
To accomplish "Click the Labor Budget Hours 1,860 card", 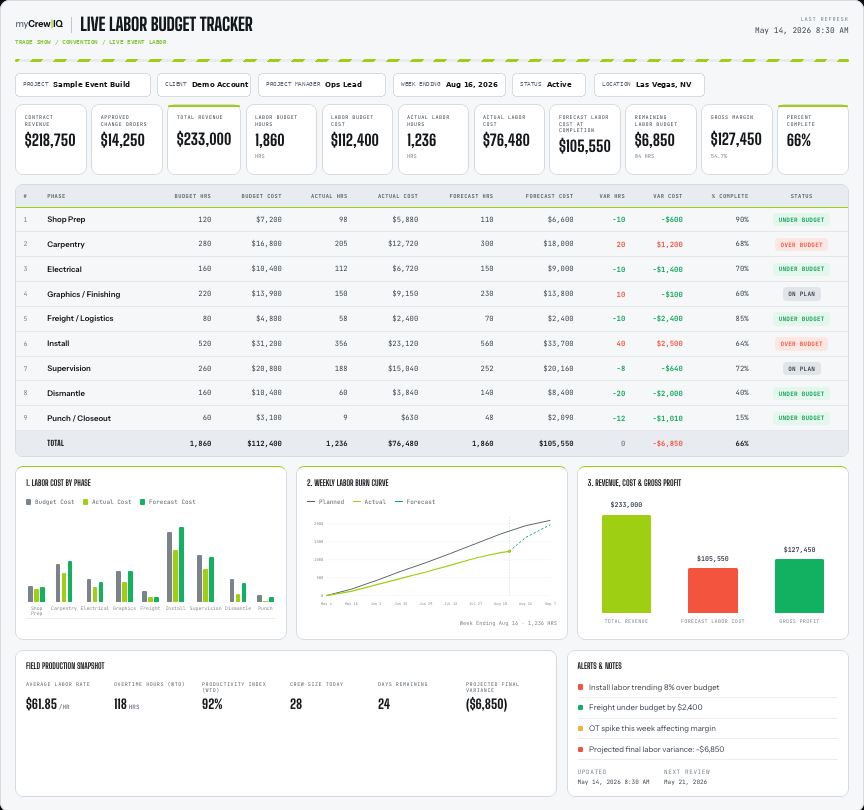I will (x=281, y=139).
